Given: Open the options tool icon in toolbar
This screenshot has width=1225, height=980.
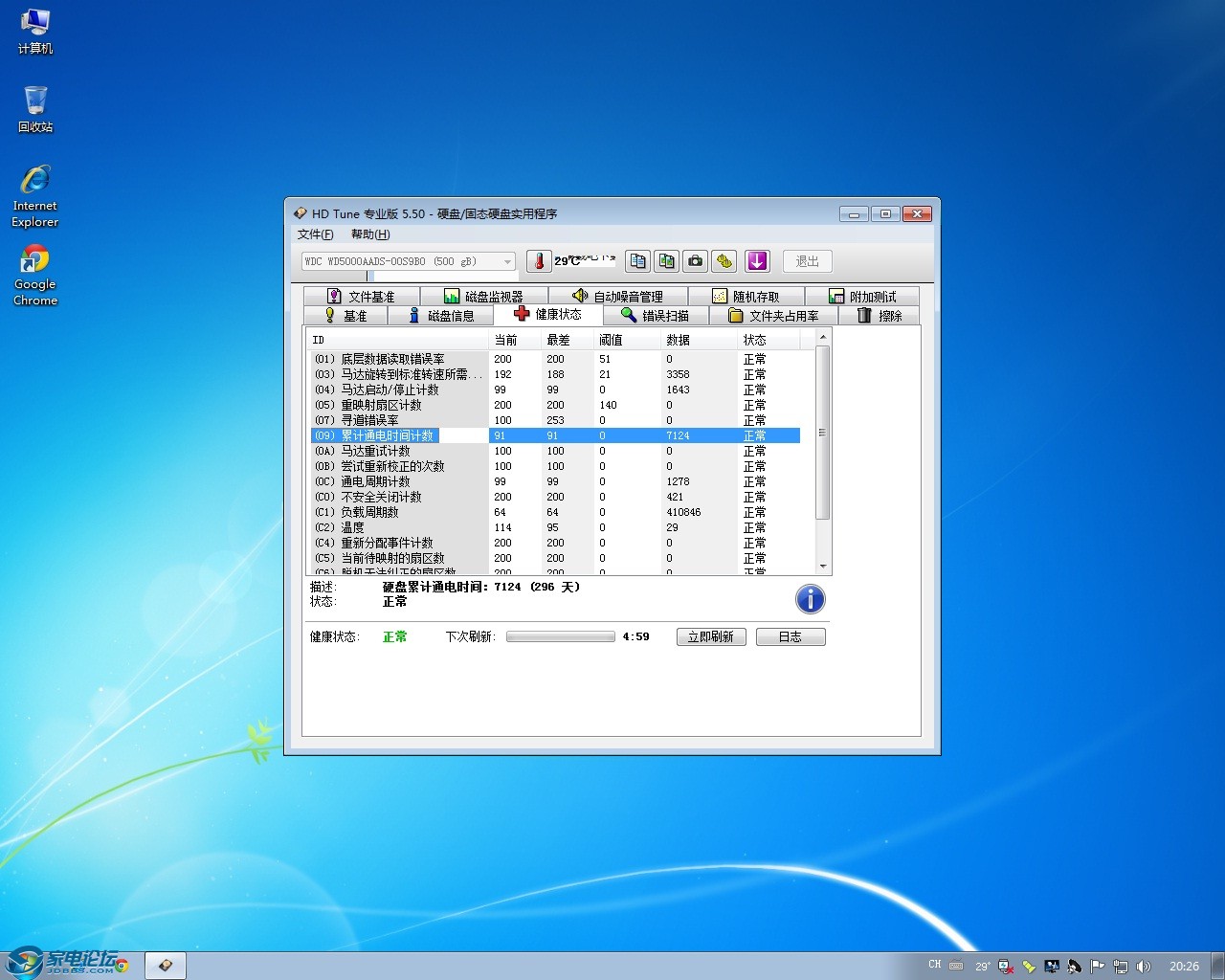Looking at the screenshot, I should pos(724,261).
